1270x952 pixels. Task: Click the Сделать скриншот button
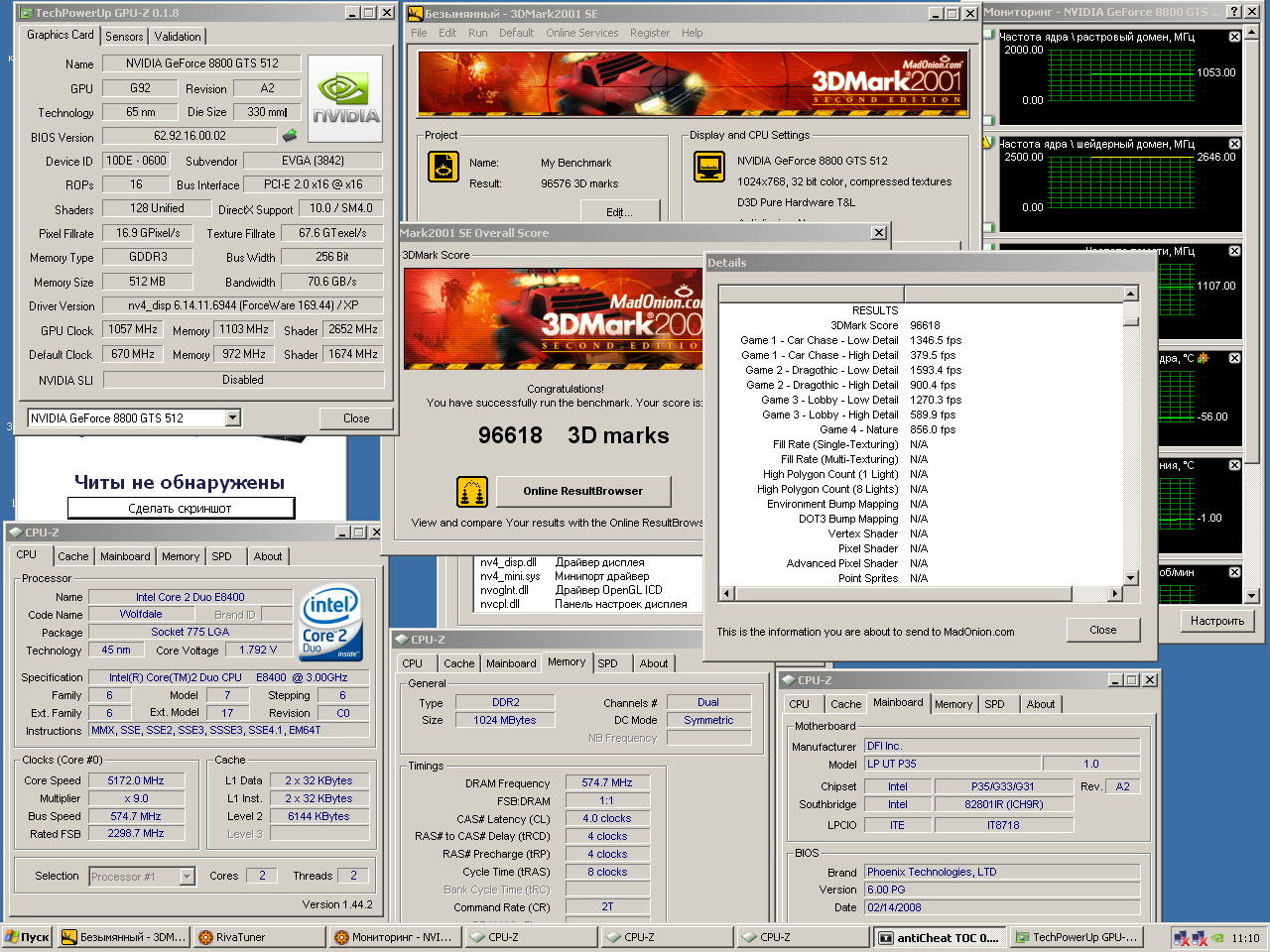pos(181,508)
